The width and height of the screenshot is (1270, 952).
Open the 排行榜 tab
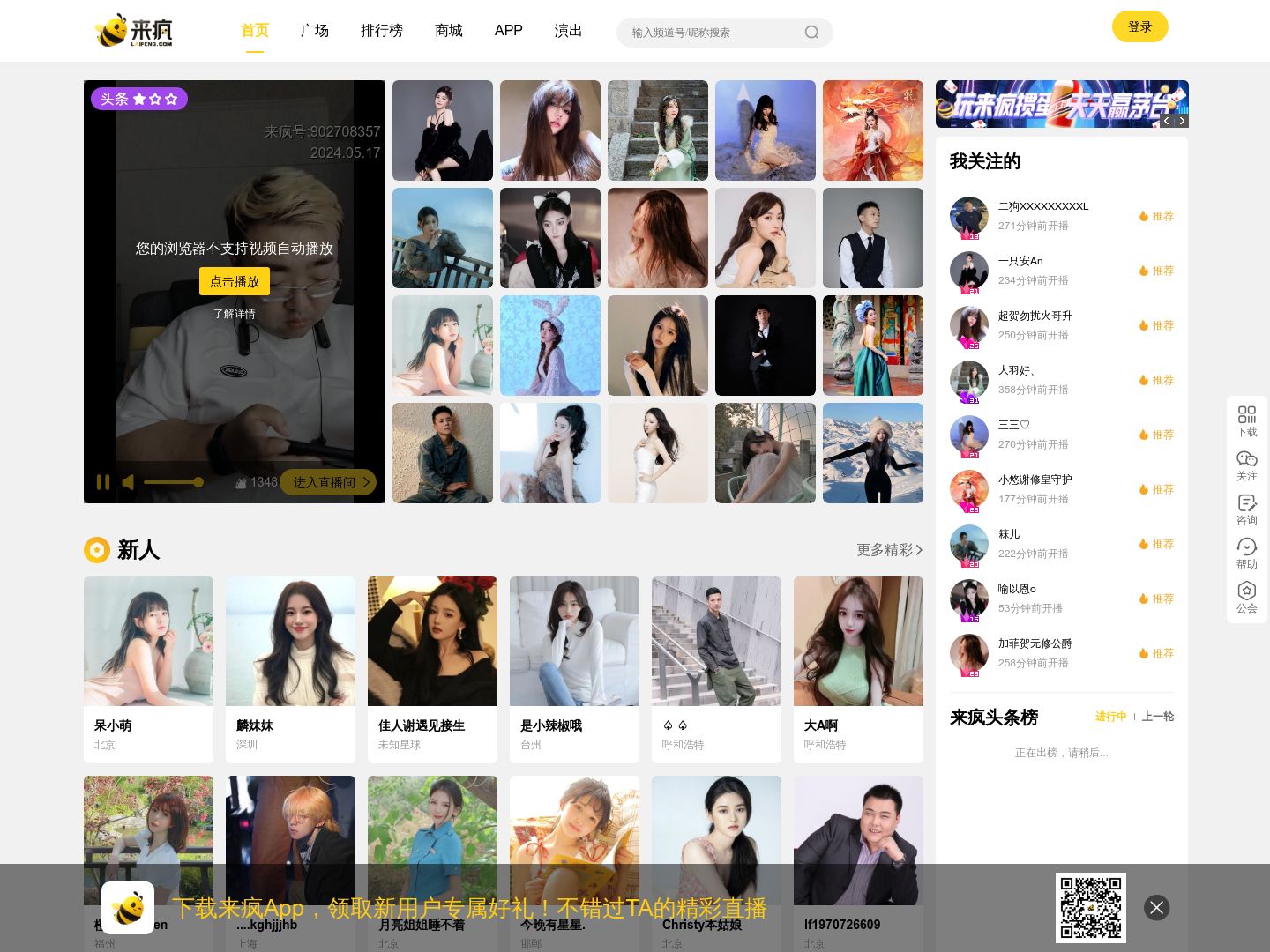click(382, 31)
